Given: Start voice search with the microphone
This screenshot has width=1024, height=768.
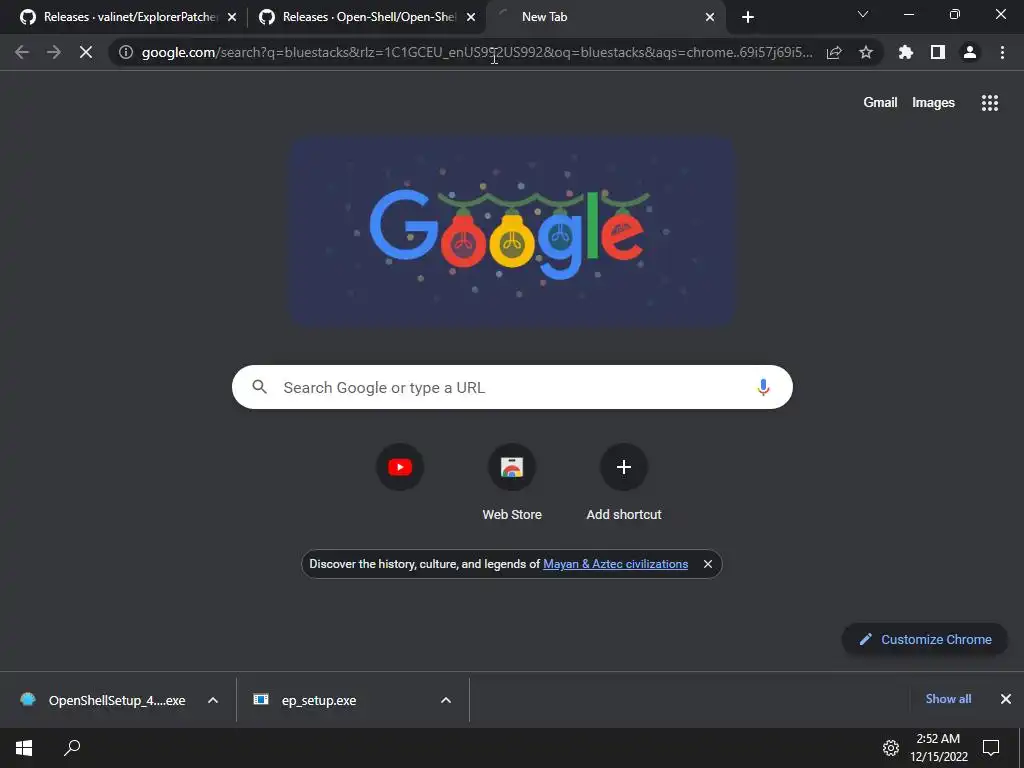Looking at the screenshot, I should 763,387.
